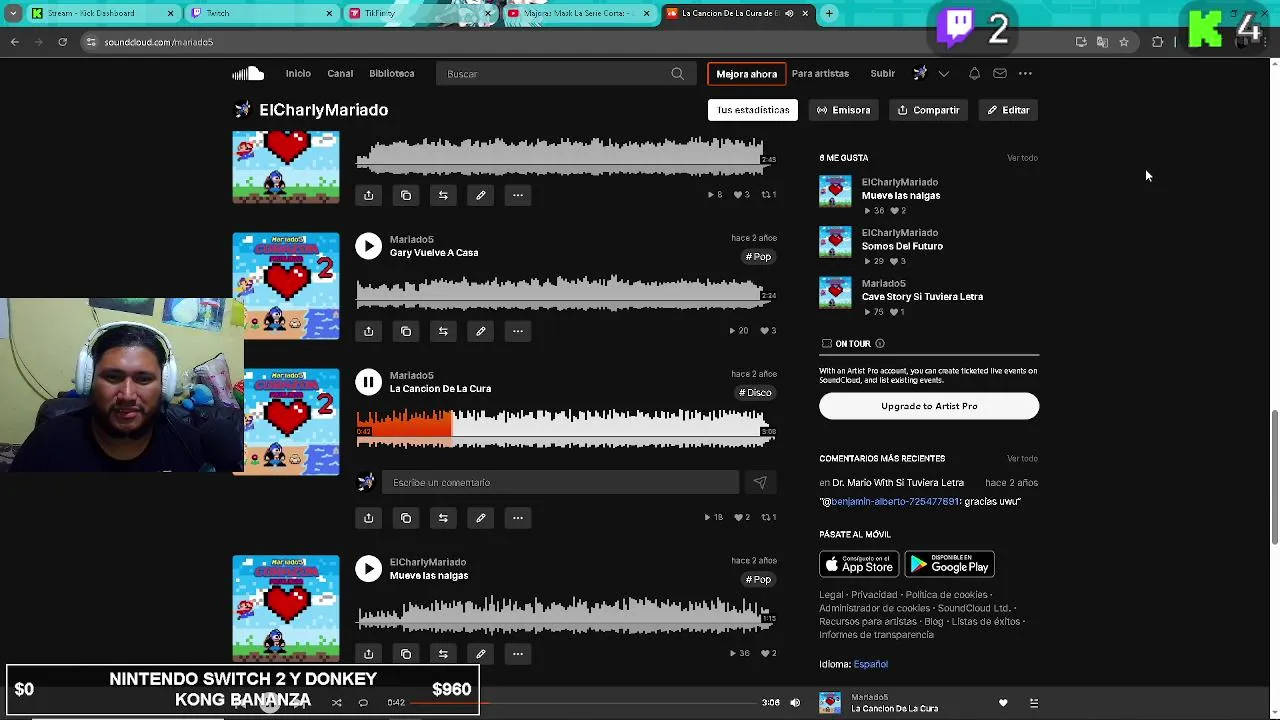Click the On Tour info icon

pos(880,343)
